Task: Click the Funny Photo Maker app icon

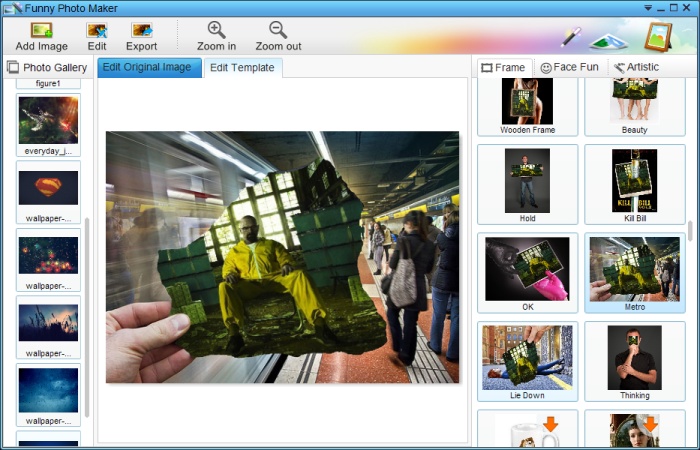Action: tap(12, 8)
